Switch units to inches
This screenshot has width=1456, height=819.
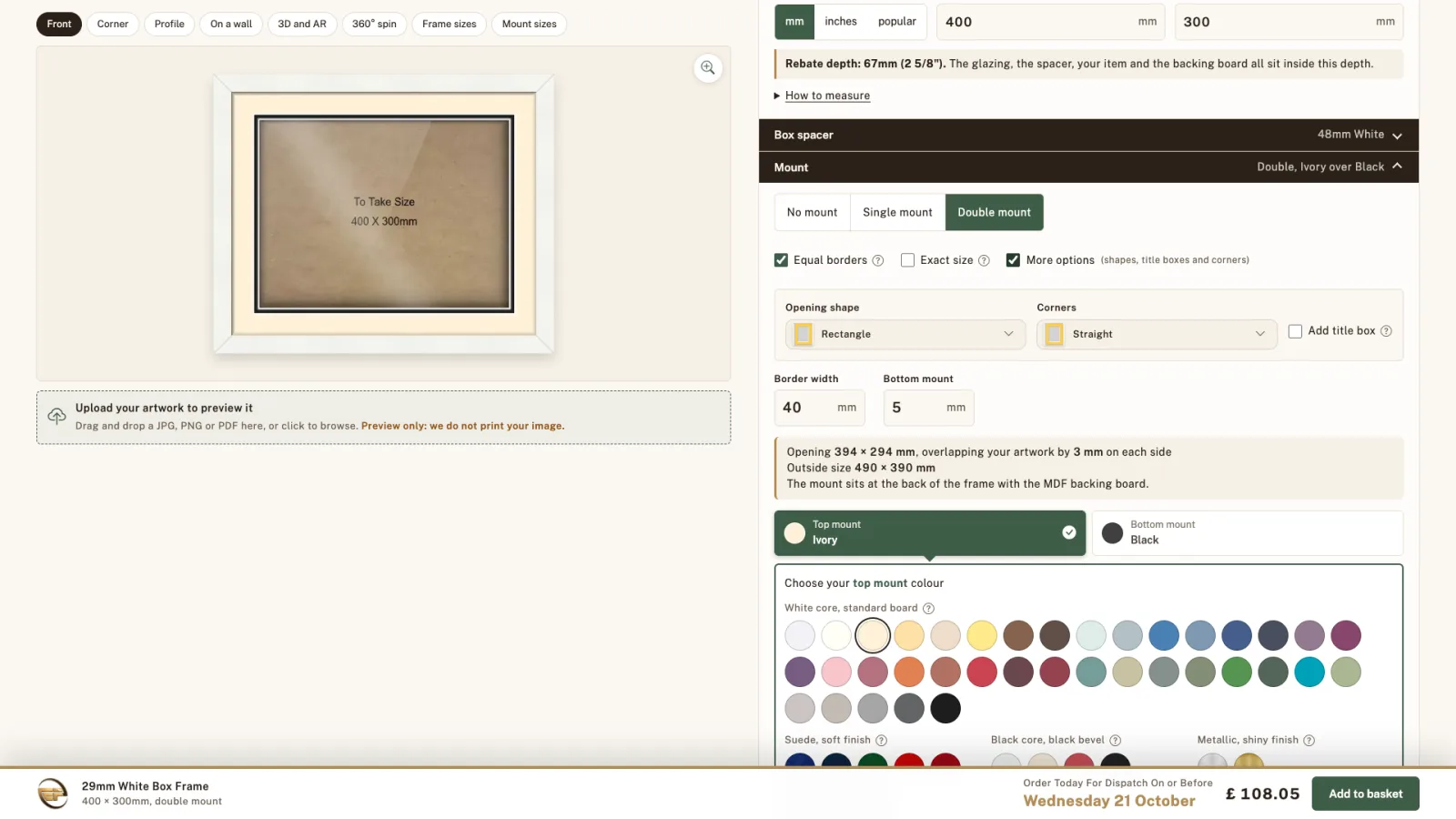coord(841,22)
